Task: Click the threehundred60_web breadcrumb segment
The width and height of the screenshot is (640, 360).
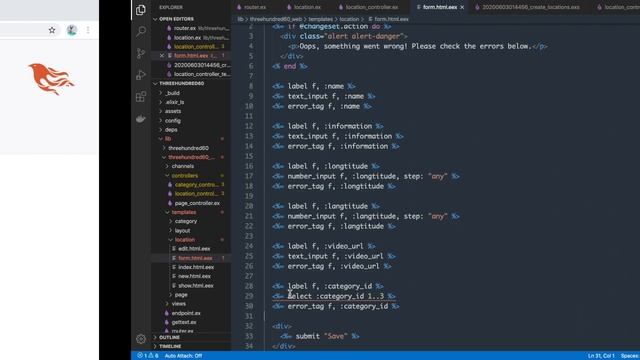Action: click(x=276, y=19)
